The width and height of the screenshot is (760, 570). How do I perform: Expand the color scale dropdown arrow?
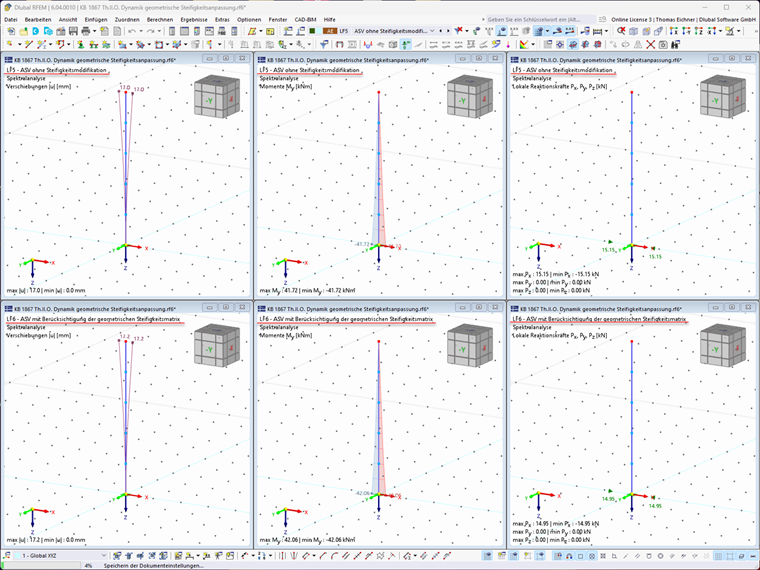click(x=533, y=45)
